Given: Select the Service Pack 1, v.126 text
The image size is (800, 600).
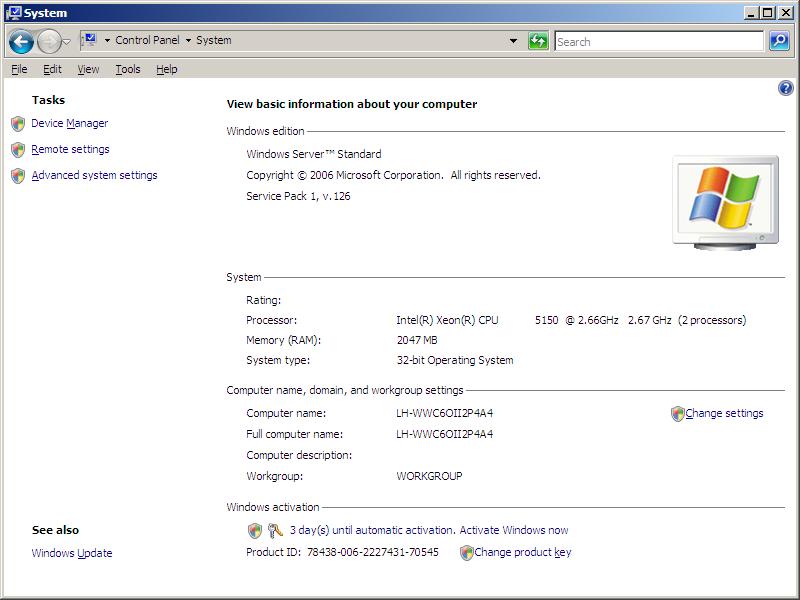Looking at the screenshot, I should pyautogui.click(x=298, y=196).
